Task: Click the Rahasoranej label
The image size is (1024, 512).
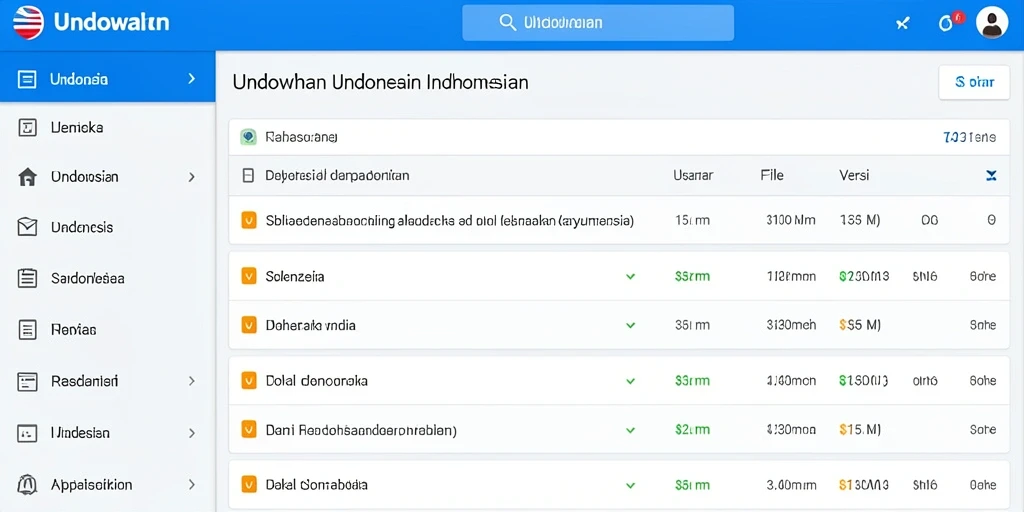Action: click(x=301, y=137)
